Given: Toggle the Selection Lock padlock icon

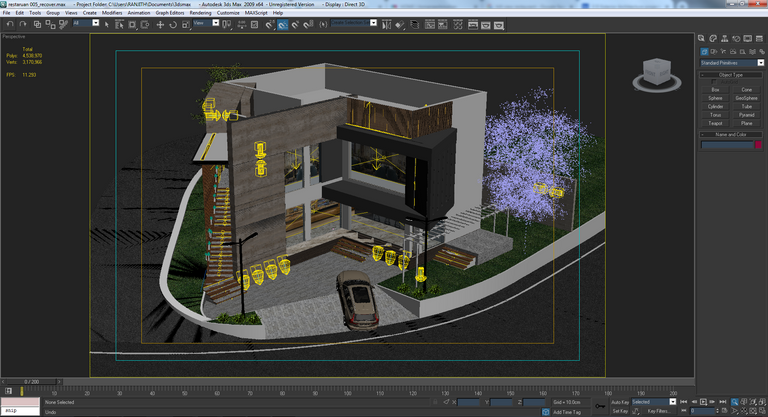Looking at the screenshot, I should [x=435, y=402].
